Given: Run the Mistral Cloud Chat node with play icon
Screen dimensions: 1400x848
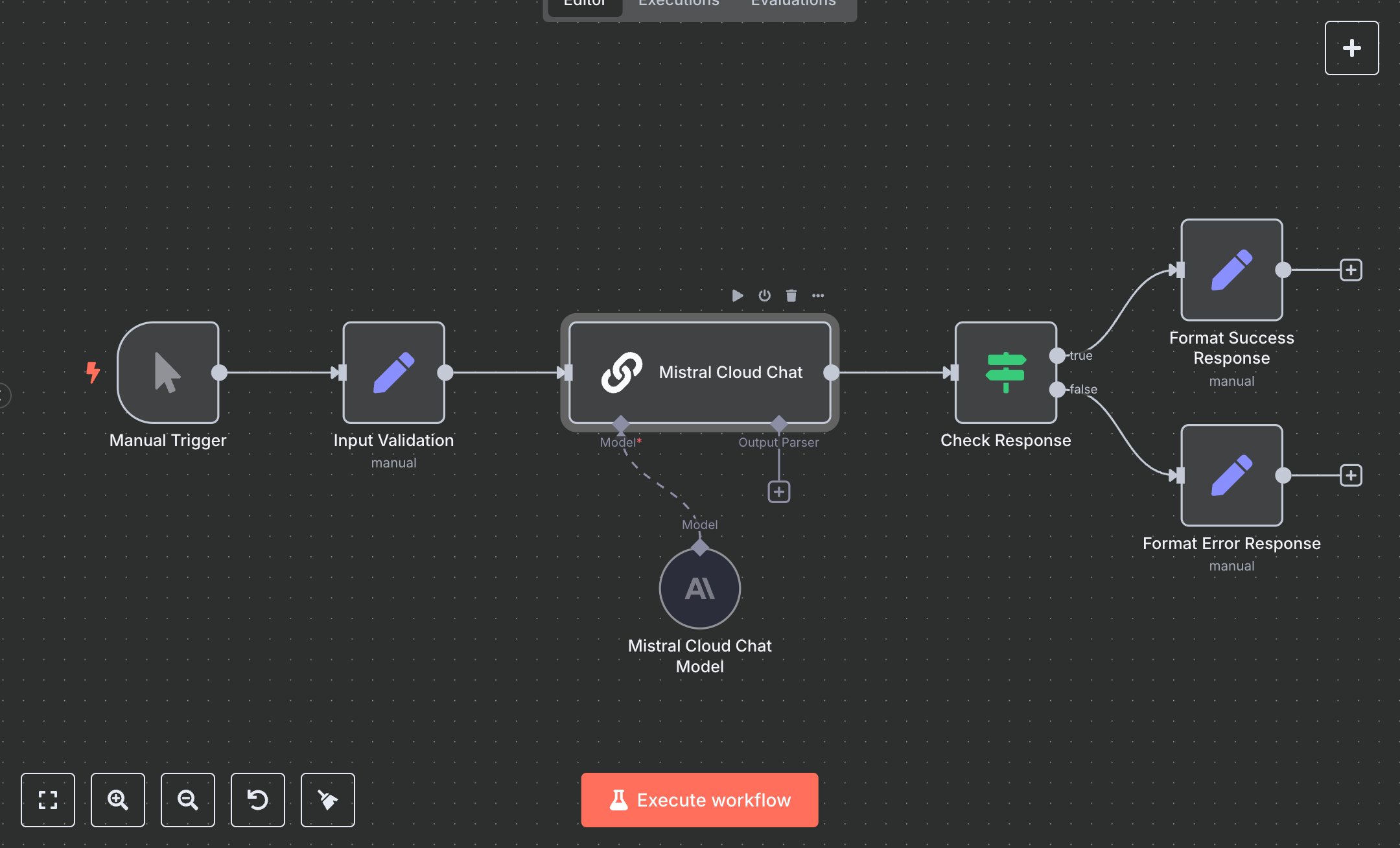Looking at the screenshot, I should [738, 295].
